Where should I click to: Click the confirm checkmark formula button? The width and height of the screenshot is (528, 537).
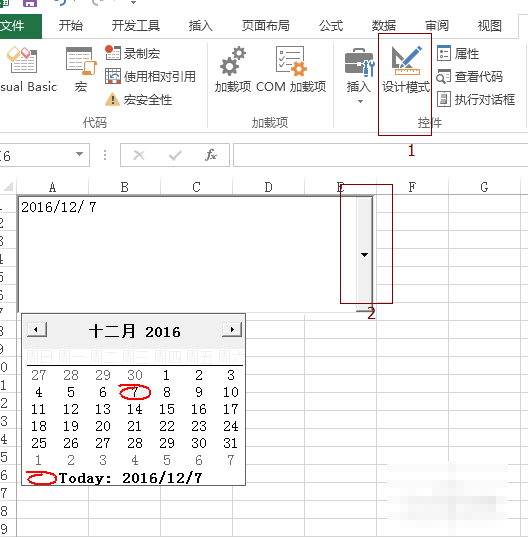click(x=175, y=155)
